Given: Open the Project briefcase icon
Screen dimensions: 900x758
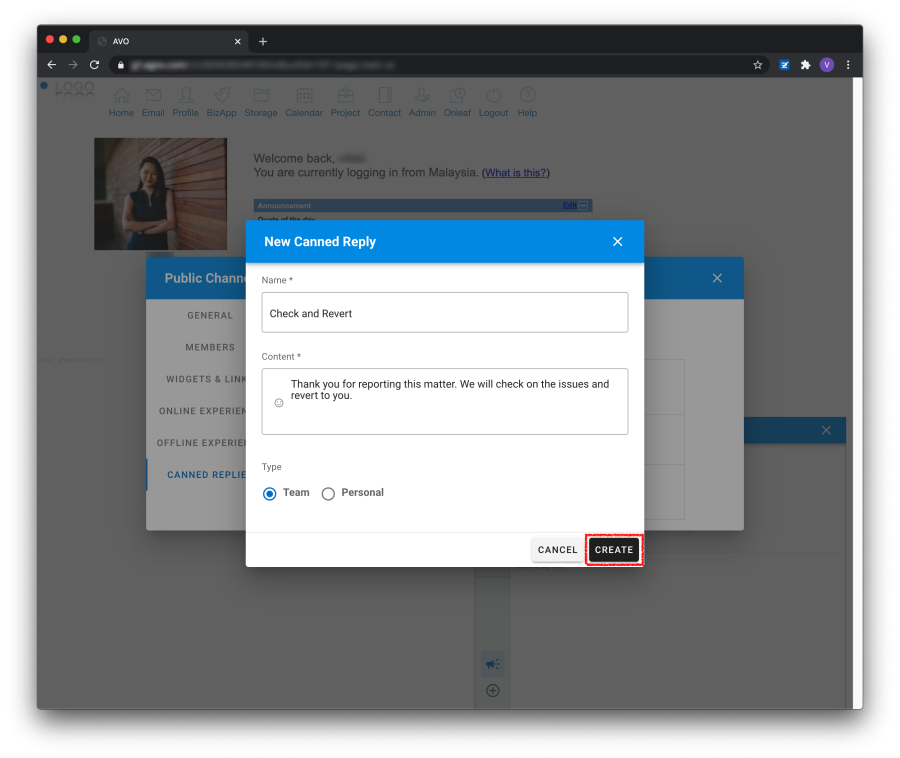Looking at the screenshot, I should pyautogui.click(x=345, y=97).
